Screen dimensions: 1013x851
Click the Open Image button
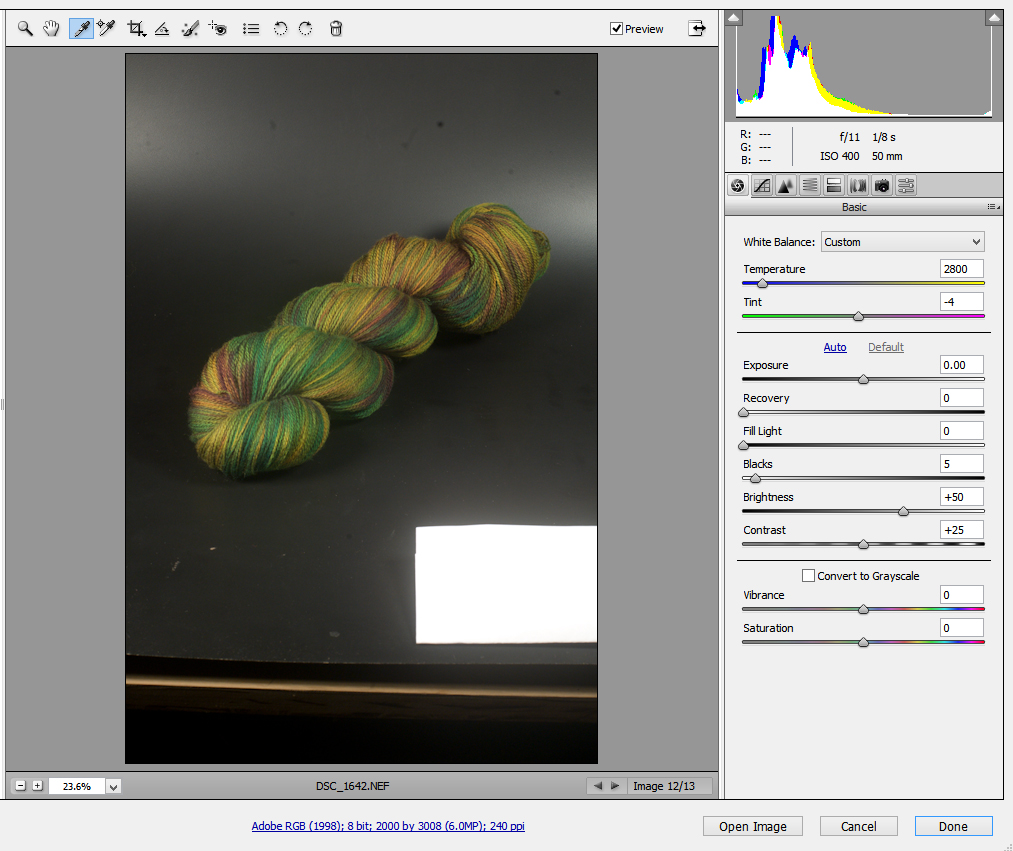click(x=752, y=826)
